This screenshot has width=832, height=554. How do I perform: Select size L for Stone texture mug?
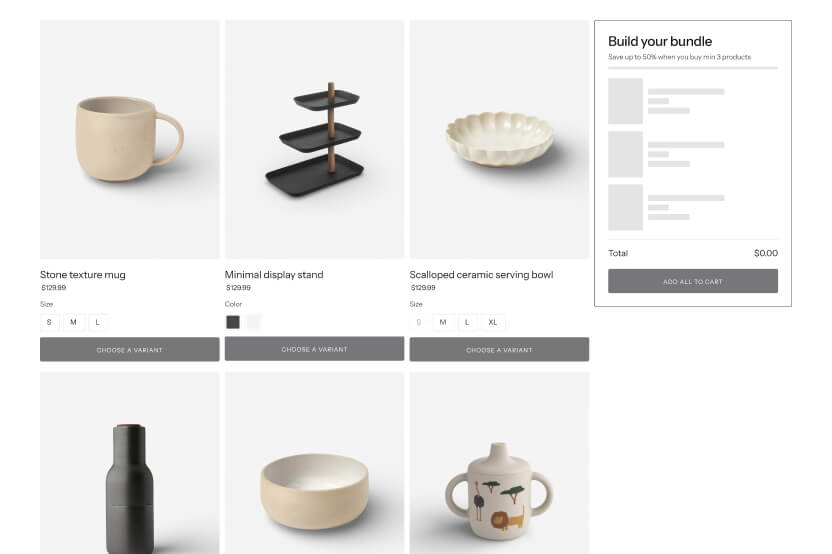click(98, 322)
